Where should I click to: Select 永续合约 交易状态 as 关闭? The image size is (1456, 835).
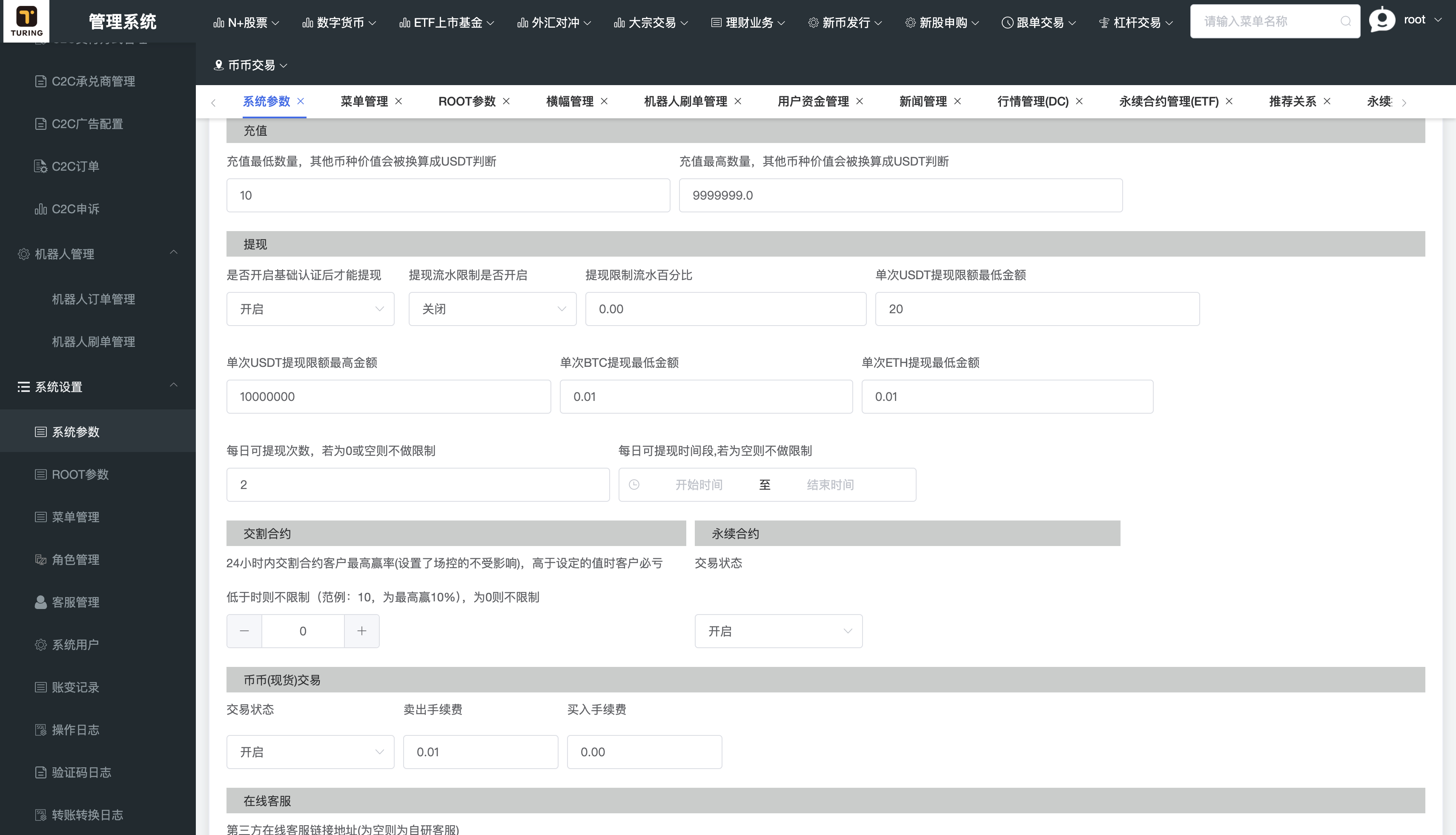(778, 631)
